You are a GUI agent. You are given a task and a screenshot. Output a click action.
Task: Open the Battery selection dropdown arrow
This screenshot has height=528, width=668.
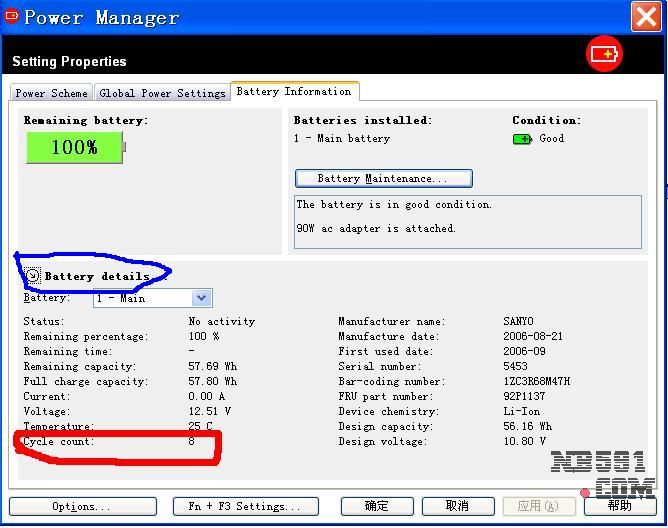coord(202,298)
